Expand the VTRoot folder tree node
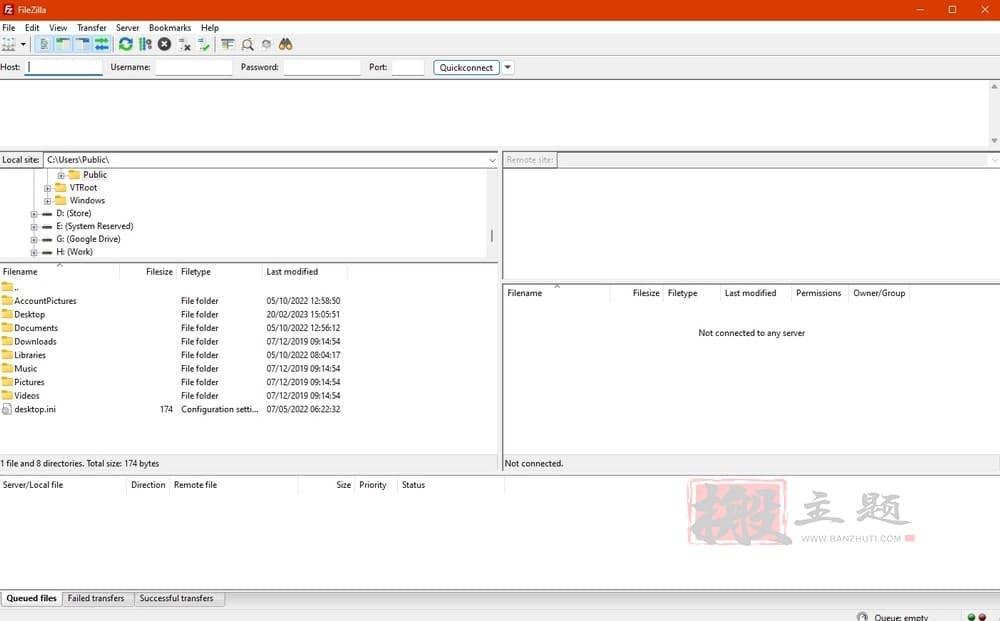The image size is (1000, 621). click(47, 188)
